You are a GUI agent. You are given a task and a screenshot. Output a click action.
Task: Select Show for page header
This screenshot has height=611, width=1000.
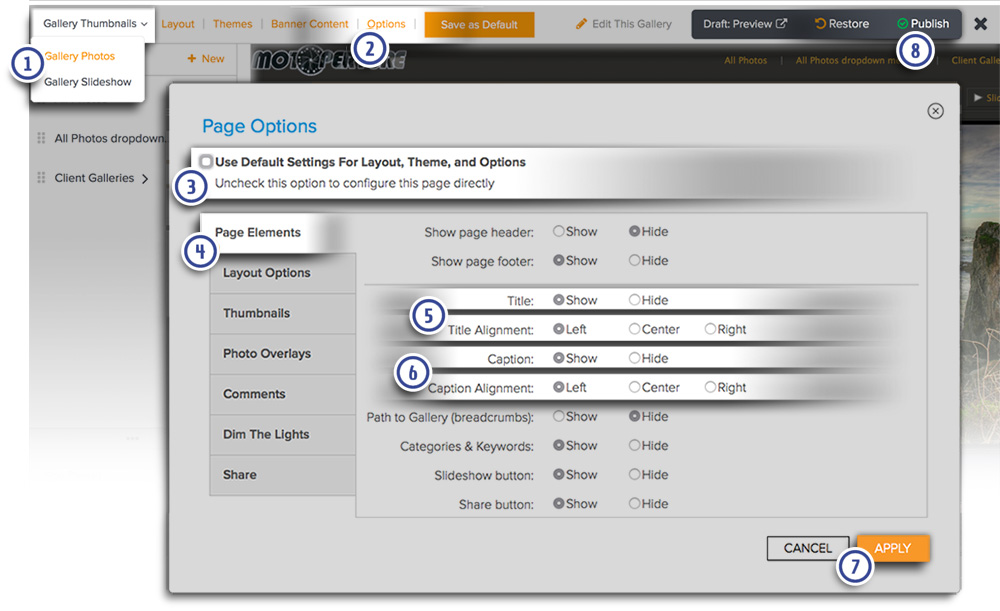559,232
